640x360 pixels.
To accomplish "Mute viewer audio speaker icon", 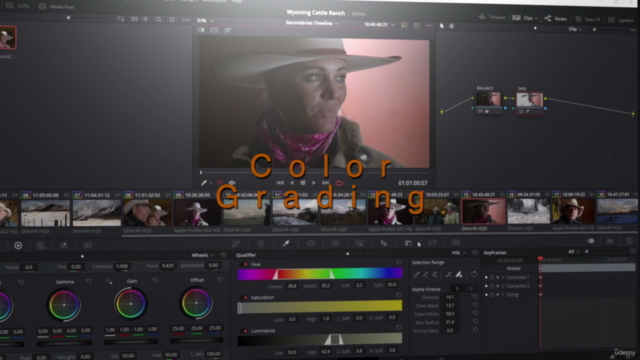I will tap(232, 183).
